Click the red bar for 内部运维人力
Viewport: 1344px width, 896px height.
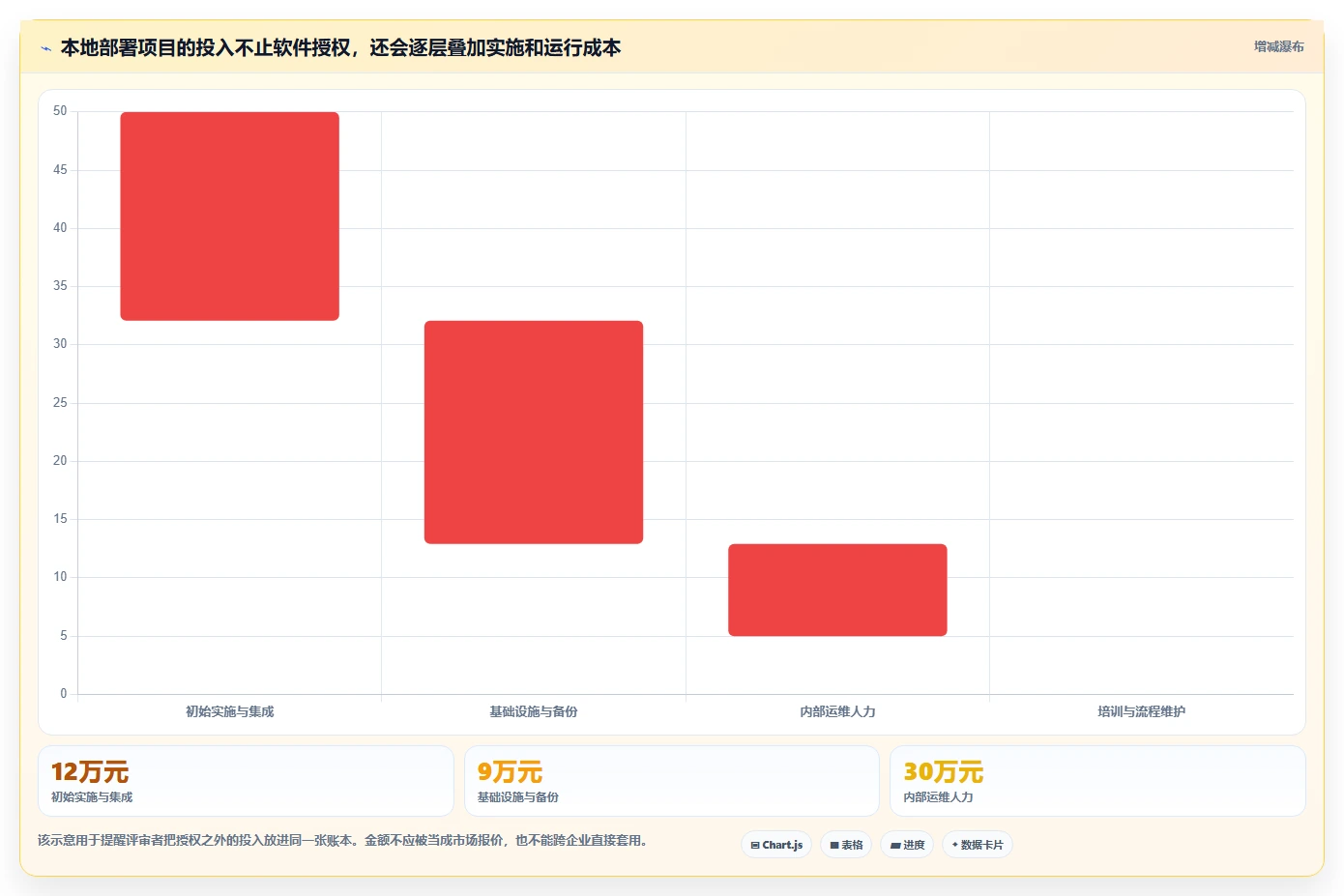(837, 590)
